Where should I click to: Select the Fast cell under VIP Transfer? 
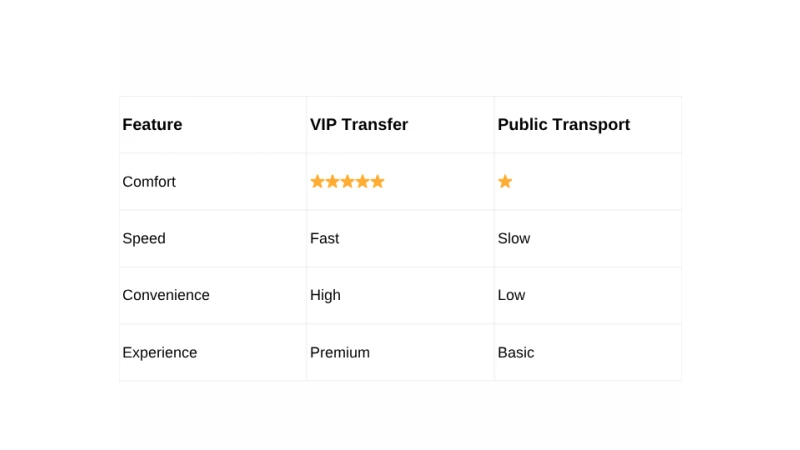(325, 239)
